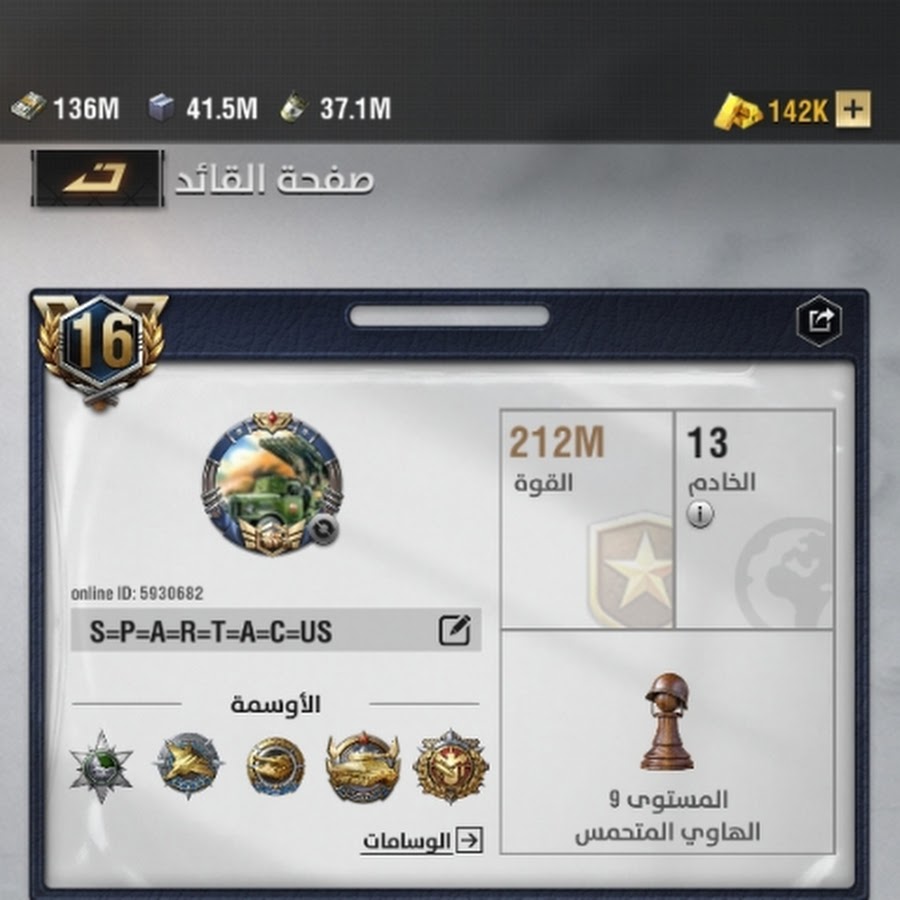
Task: Click the commander avatar portrait
Action: [x=272, y=483]
